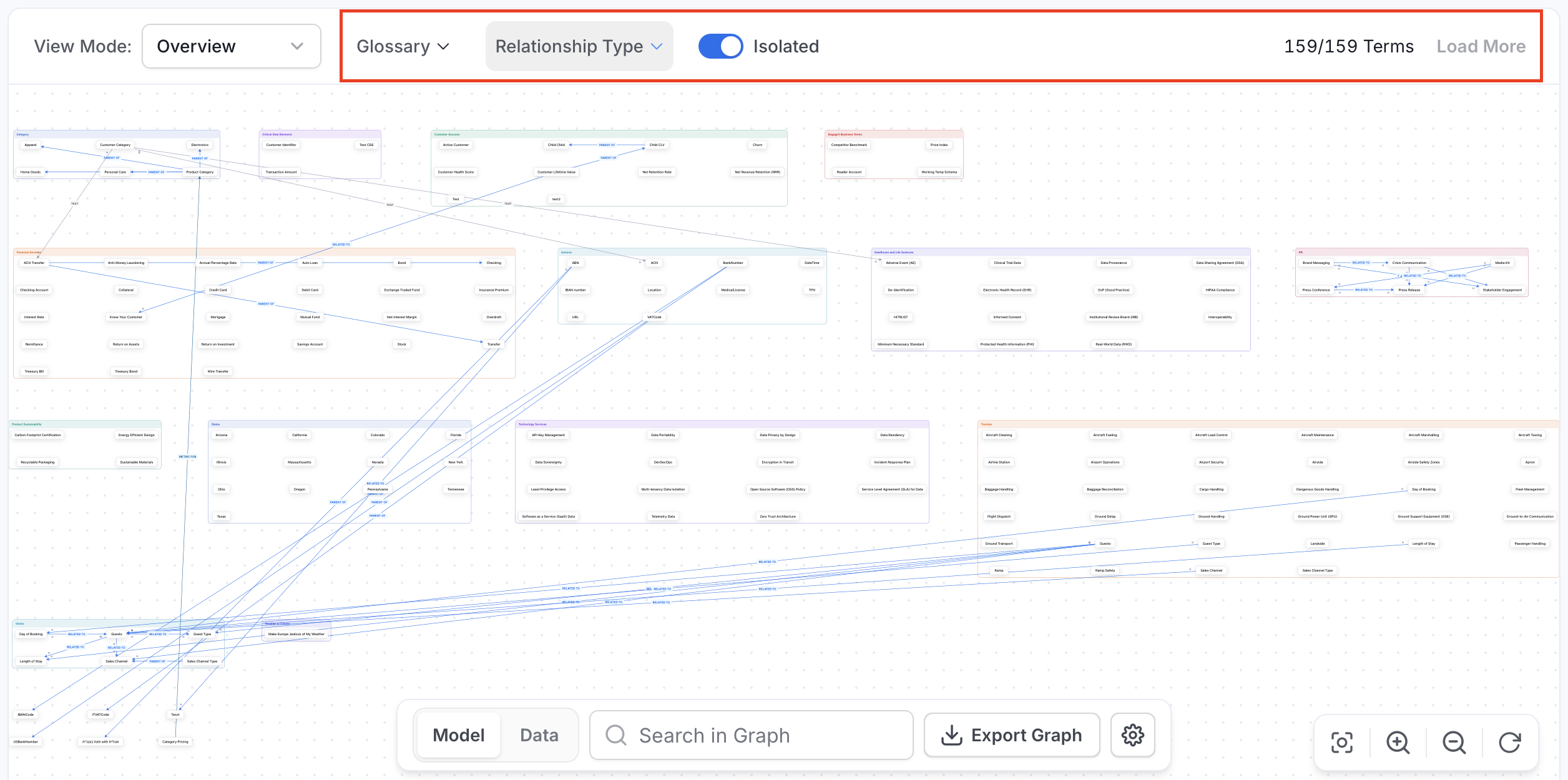Click the Customer Identifier node

pos(281,145)
